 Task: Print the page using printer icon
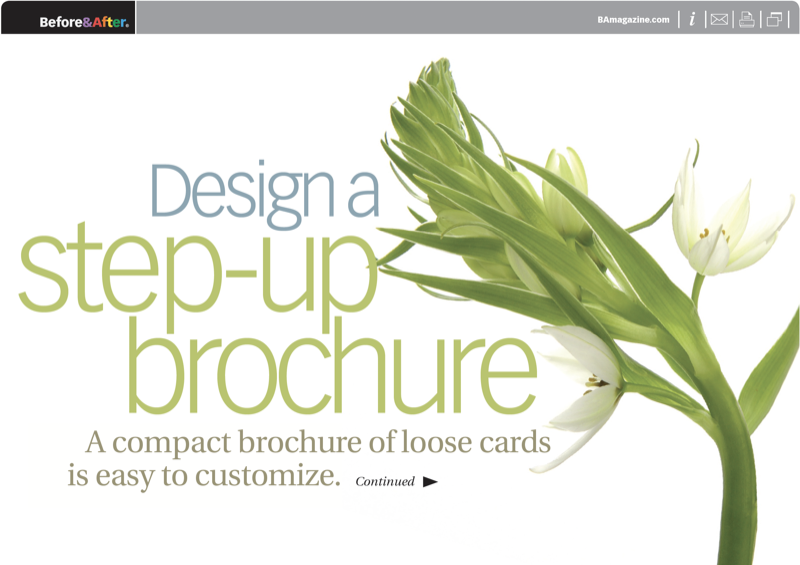coord(746,19)
